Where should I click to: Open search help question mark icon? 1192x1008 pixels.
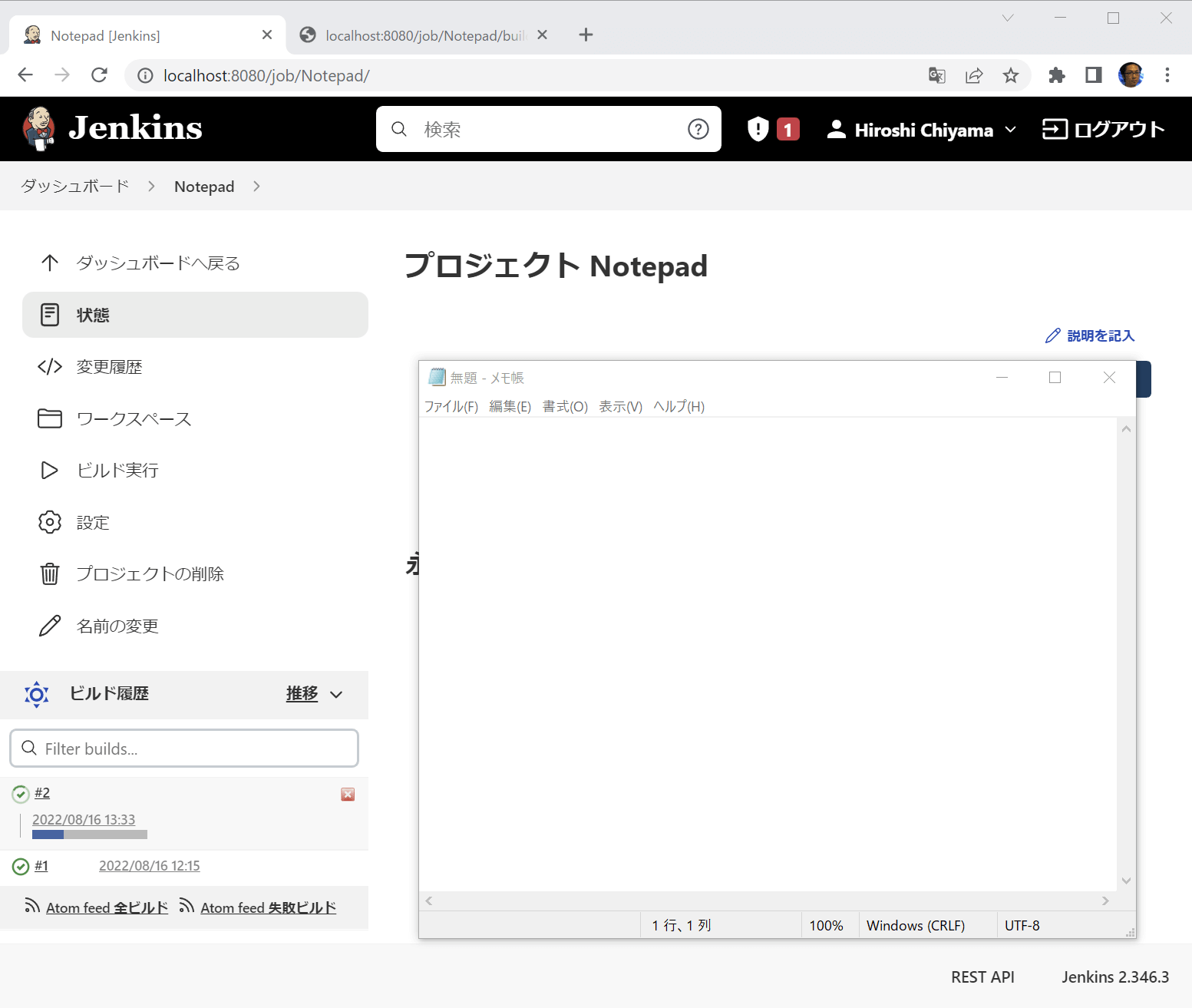(698, 129)
